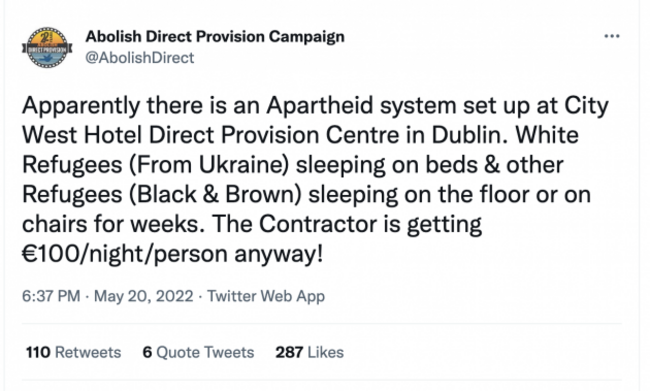Viewport: 650px width, 391px height.
Task: Click the 'Refugees (From Ukraine)' text line
Action: (x=293, y=165)
